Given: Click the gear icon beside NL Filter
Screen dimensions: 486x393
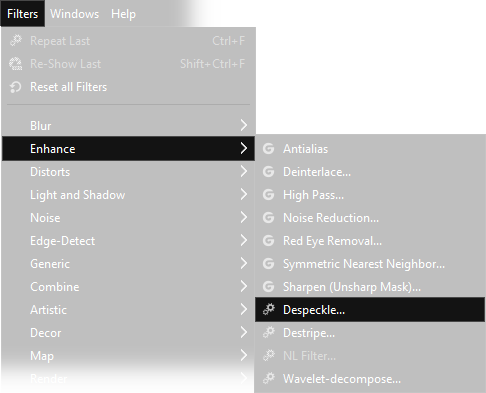Looking at the screenshot, I should (x=268, y=355).
